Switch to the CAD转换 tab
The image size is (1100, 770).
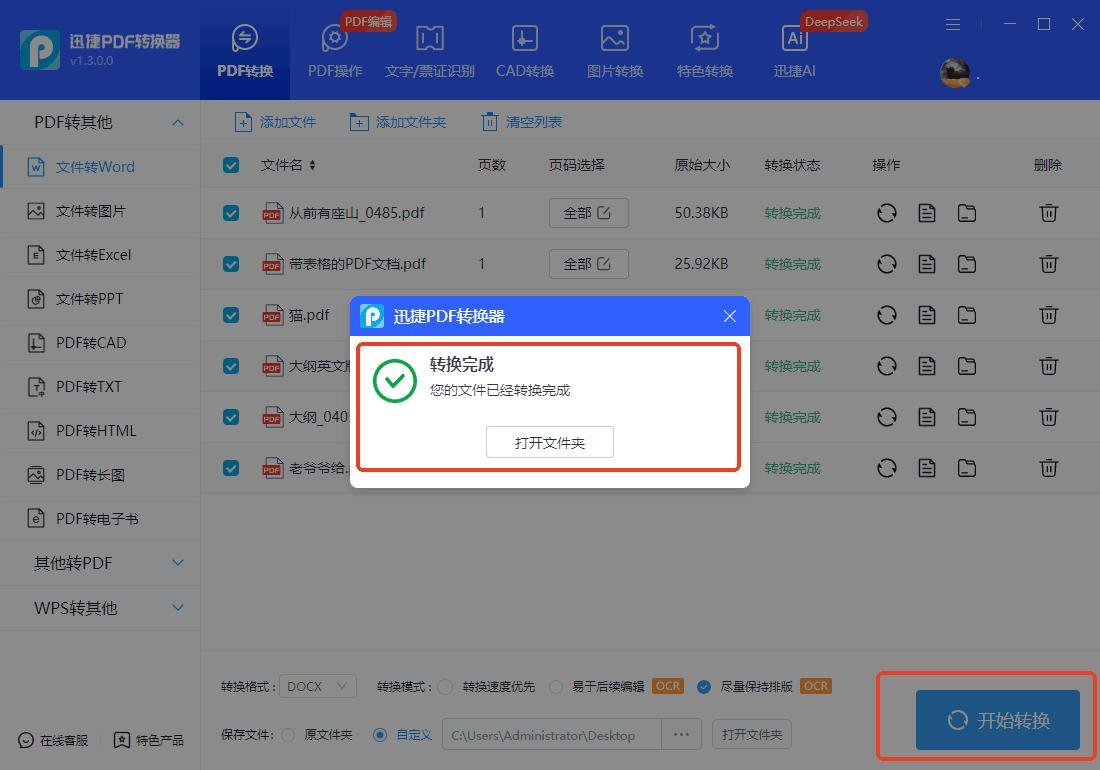coord(524,52)
